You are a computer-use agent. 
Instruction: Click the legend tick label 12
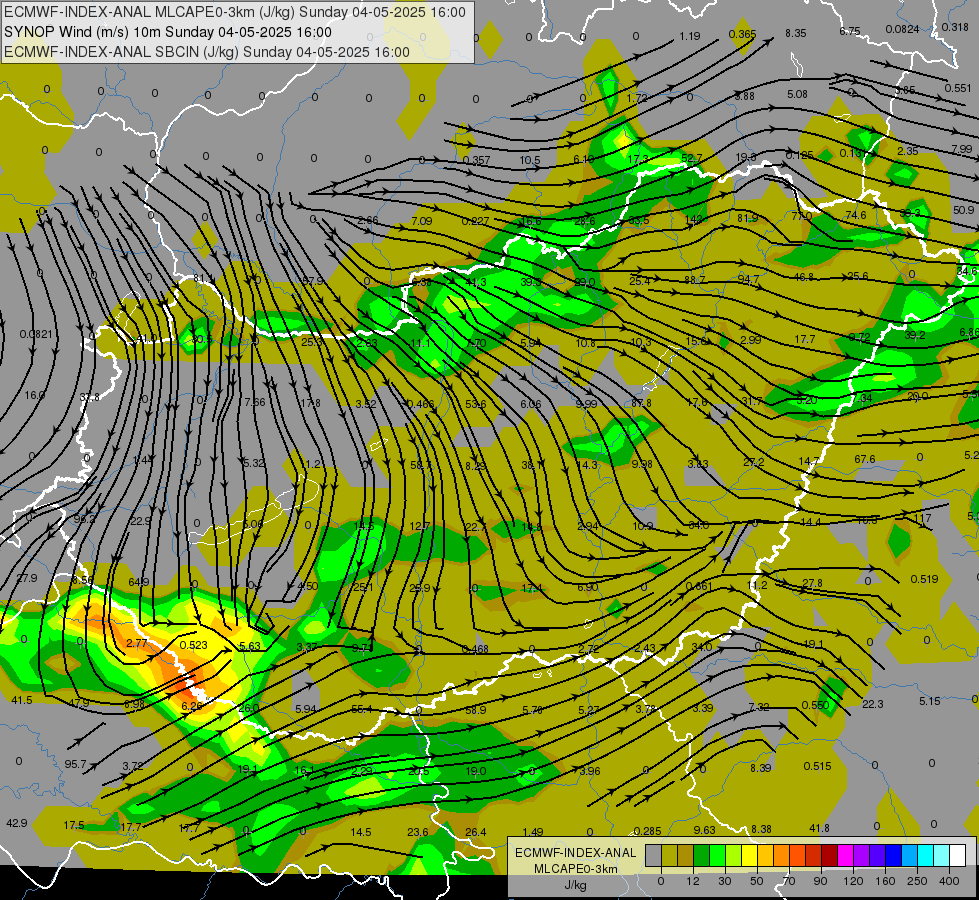(x=693, y=881)
